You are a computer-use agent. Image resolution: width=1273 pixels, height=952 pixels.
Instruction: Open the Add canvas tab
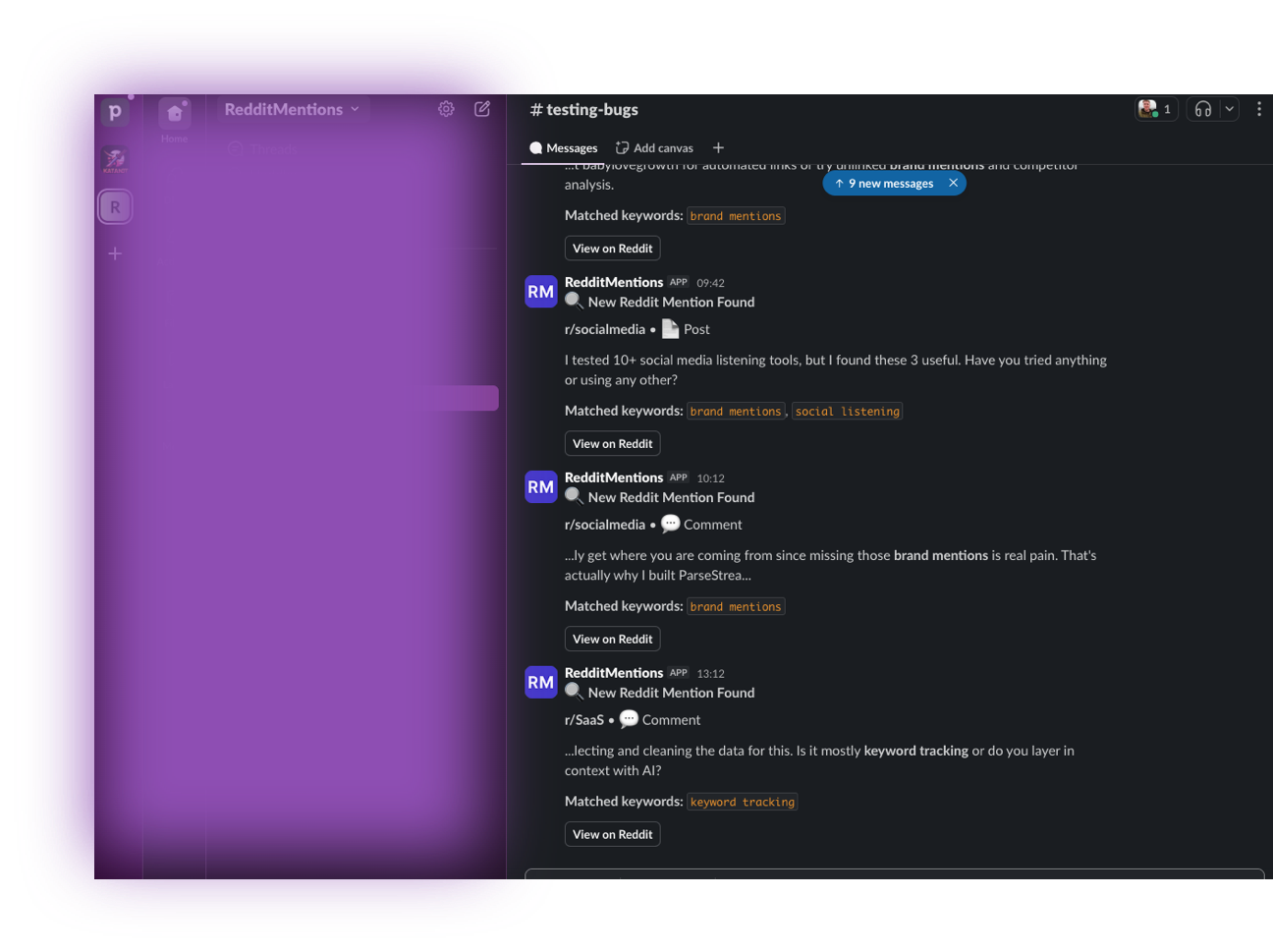click(654, 148)
